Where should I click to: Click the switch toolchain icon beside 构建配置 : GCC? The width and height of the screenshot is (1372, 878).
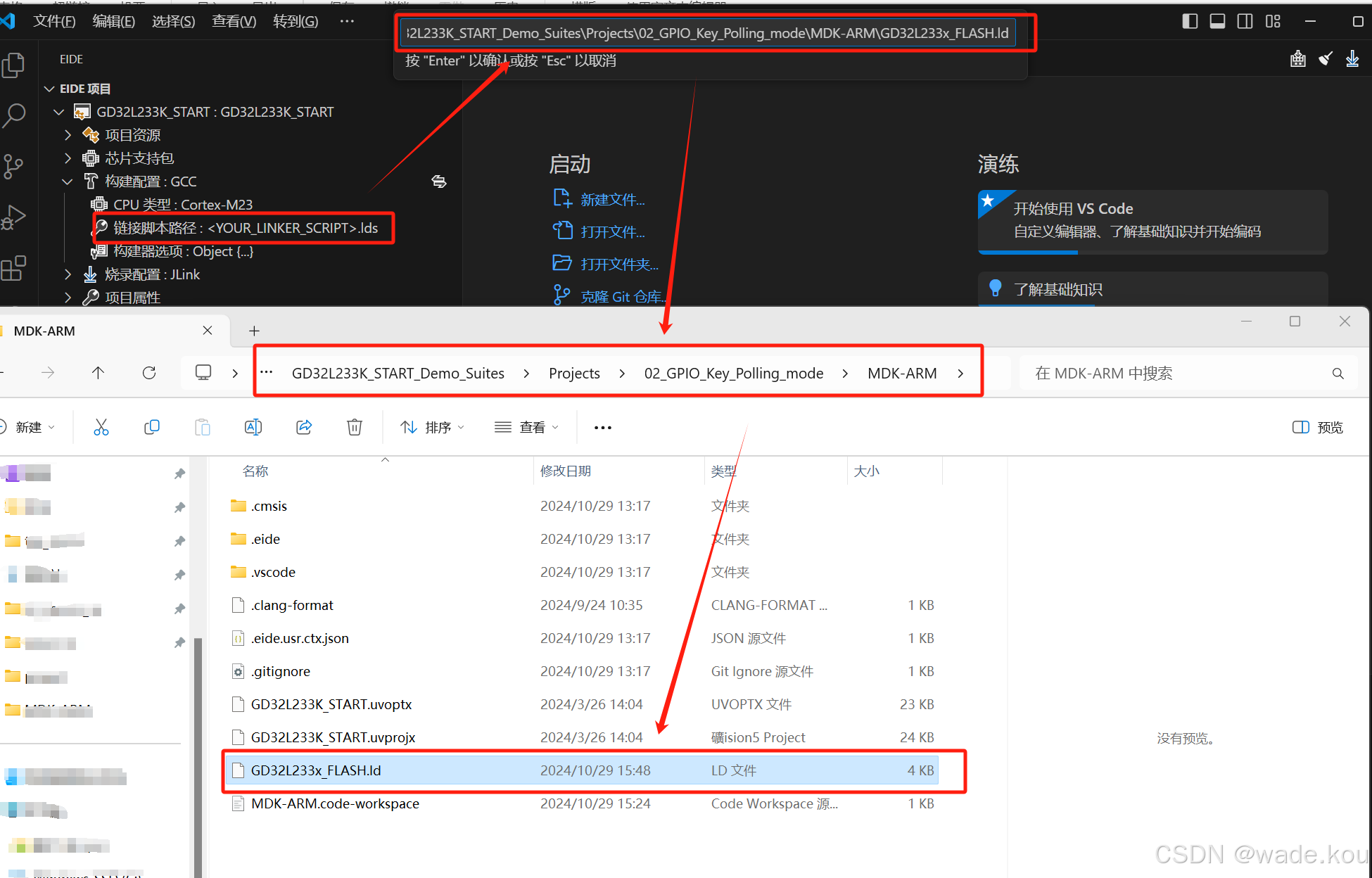tap(439, 182)
